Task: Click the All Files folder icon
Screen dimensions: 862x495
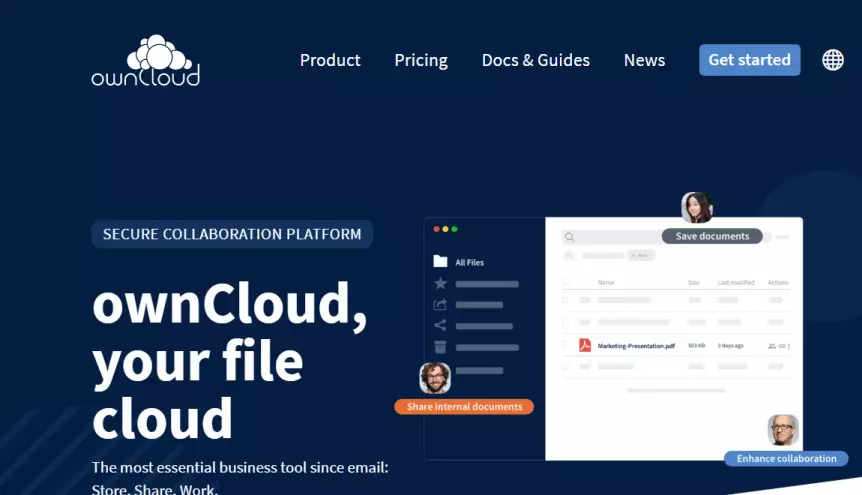Action: [x=440, y=262]
